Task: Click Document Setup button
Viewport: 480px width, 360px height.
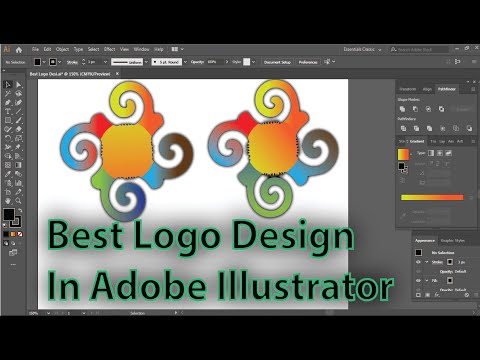Action: [x=277, y=62]
